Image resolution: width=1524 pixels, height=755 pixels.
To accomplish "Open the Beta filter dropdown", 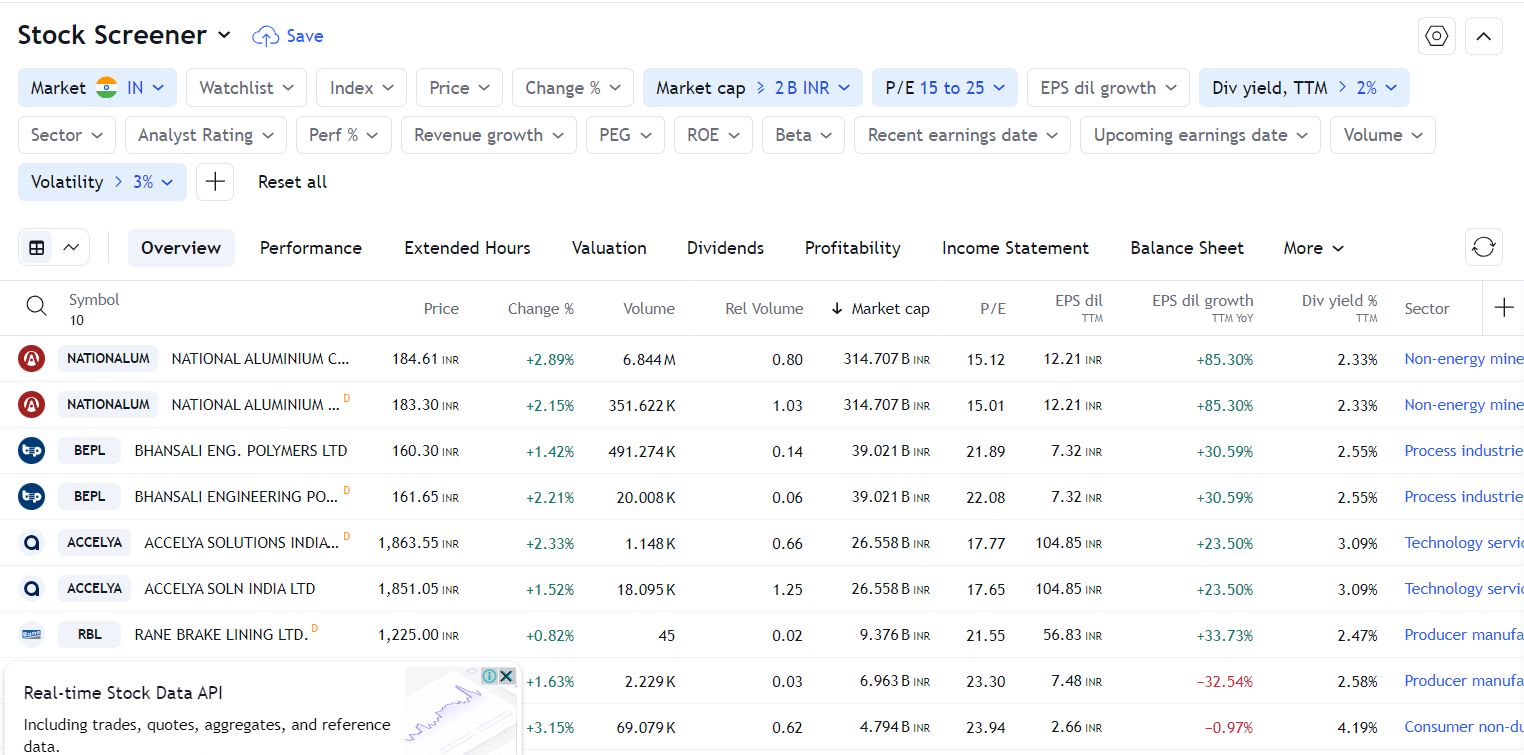I will tap(803, 135).
